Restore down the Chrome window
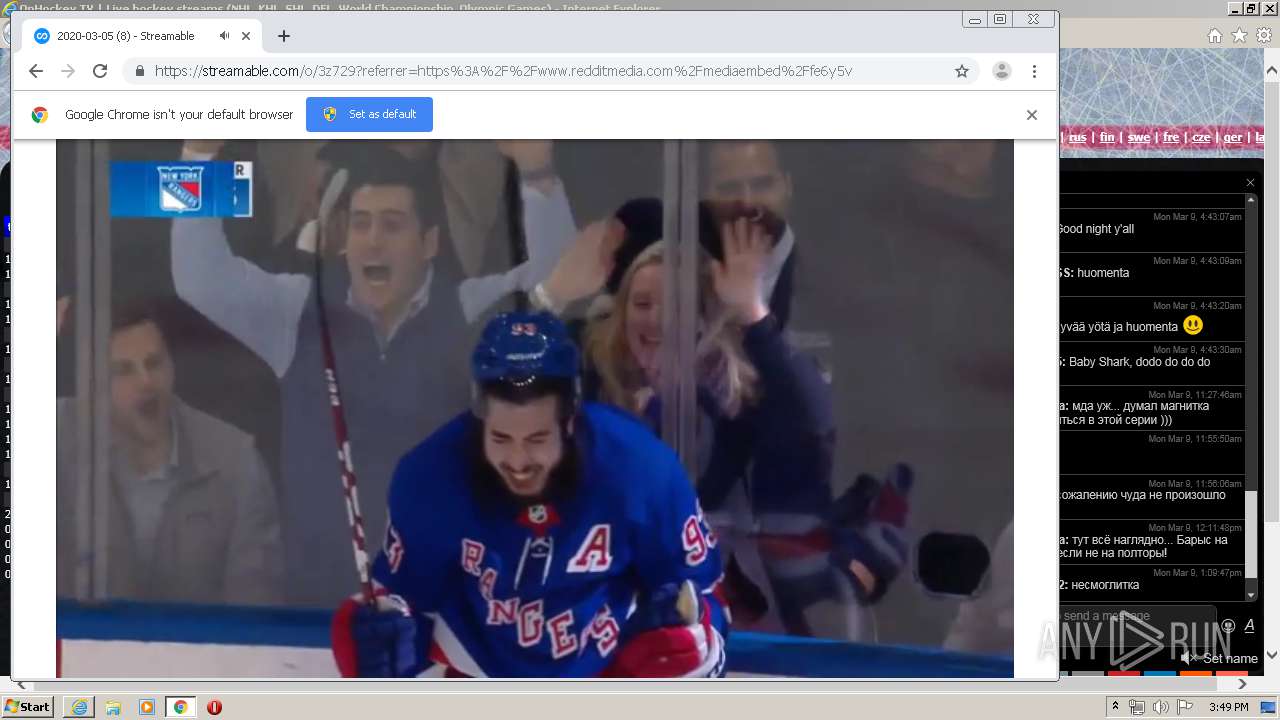The height and width of the screenshot is (720, 1280). 1000,19
